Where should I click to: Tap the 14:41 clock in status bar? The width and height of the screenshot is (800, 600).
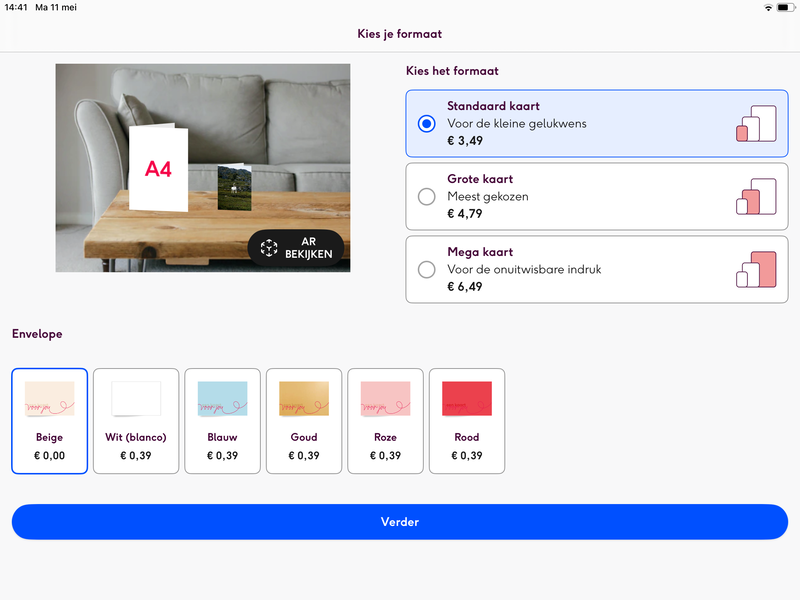point(16,8)
